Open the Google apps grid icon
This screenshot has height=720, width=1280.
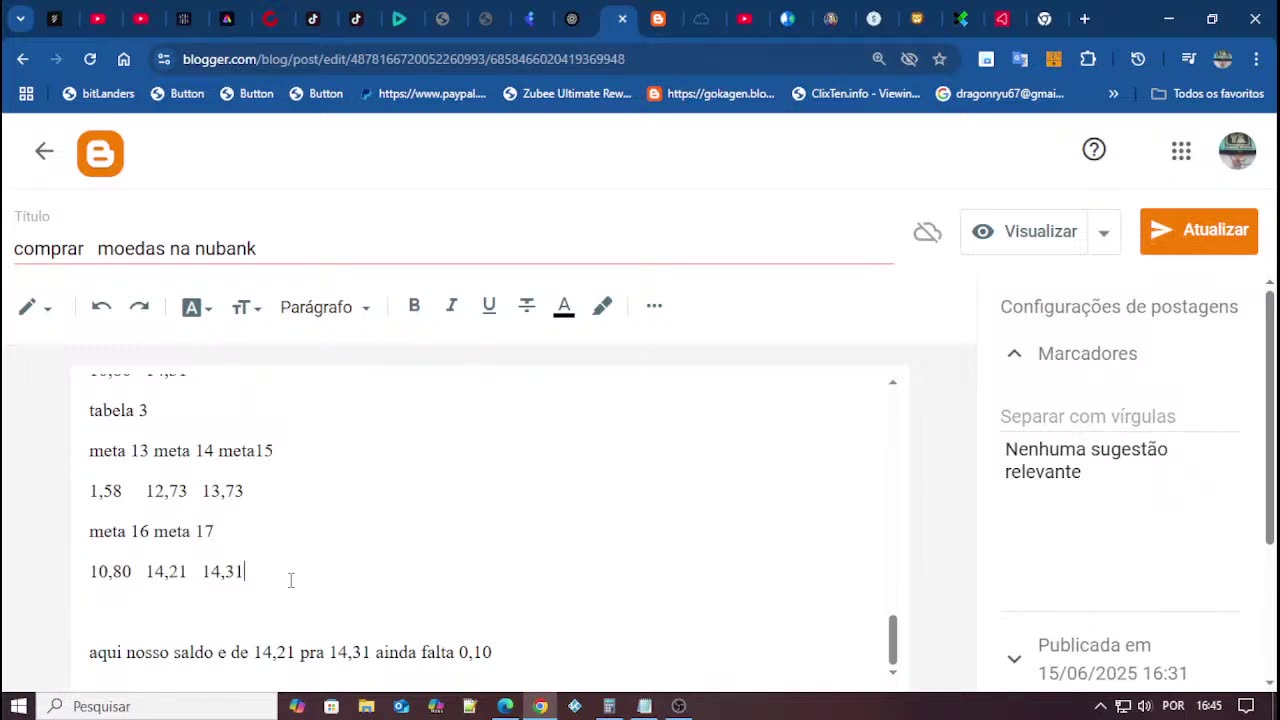[x=1181, y=151]
